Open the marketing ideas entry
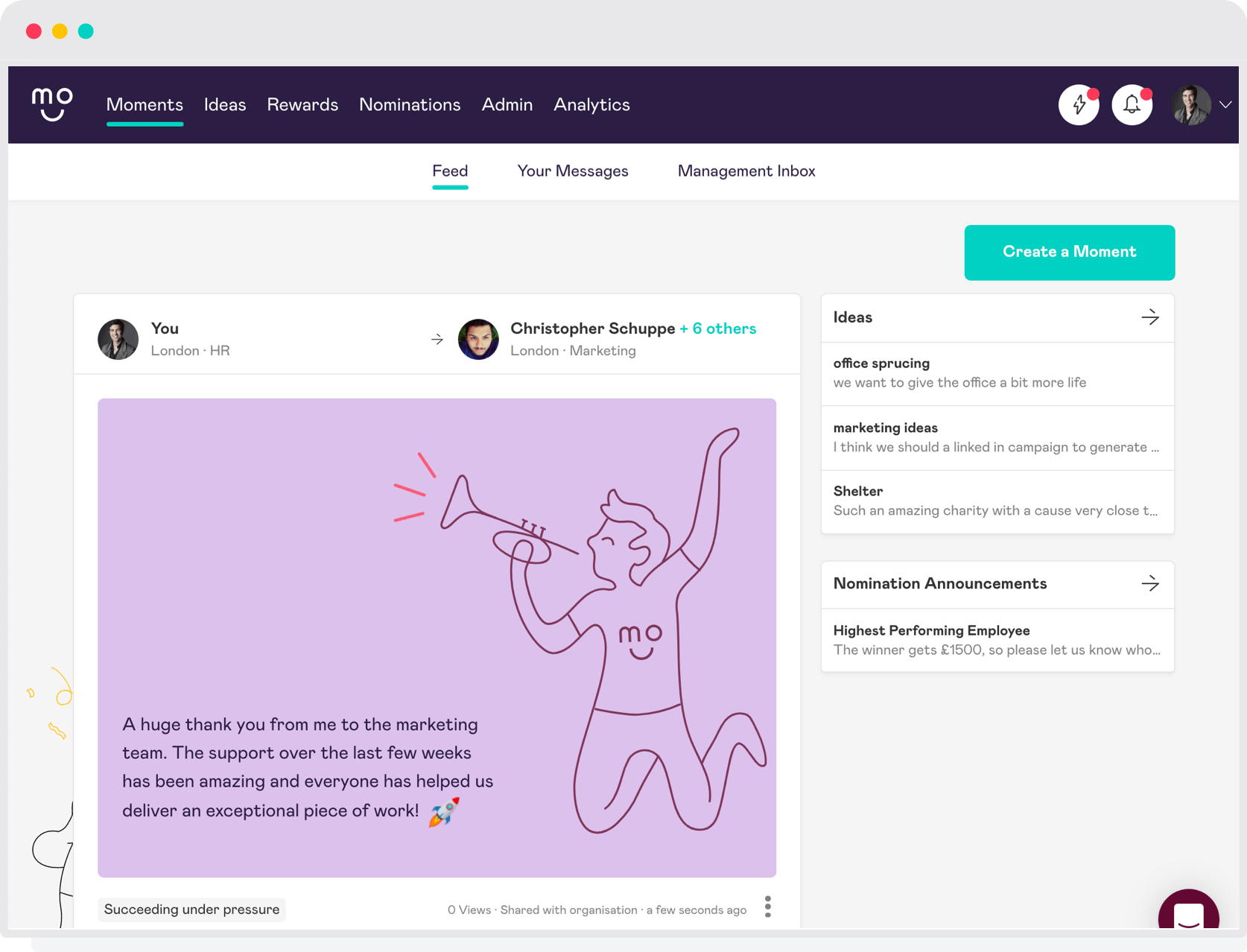Screen dimensions: 1247x952 click(x=997, y=437)
